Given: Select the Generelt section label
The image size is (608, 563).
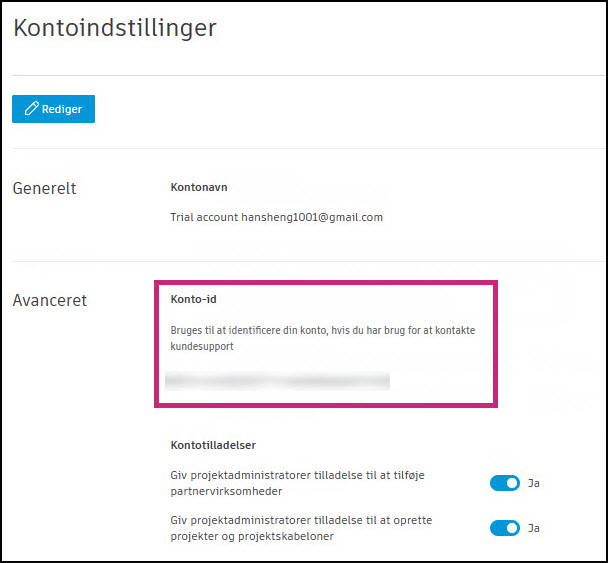Looking at the screenshot, I should point(44,187).
